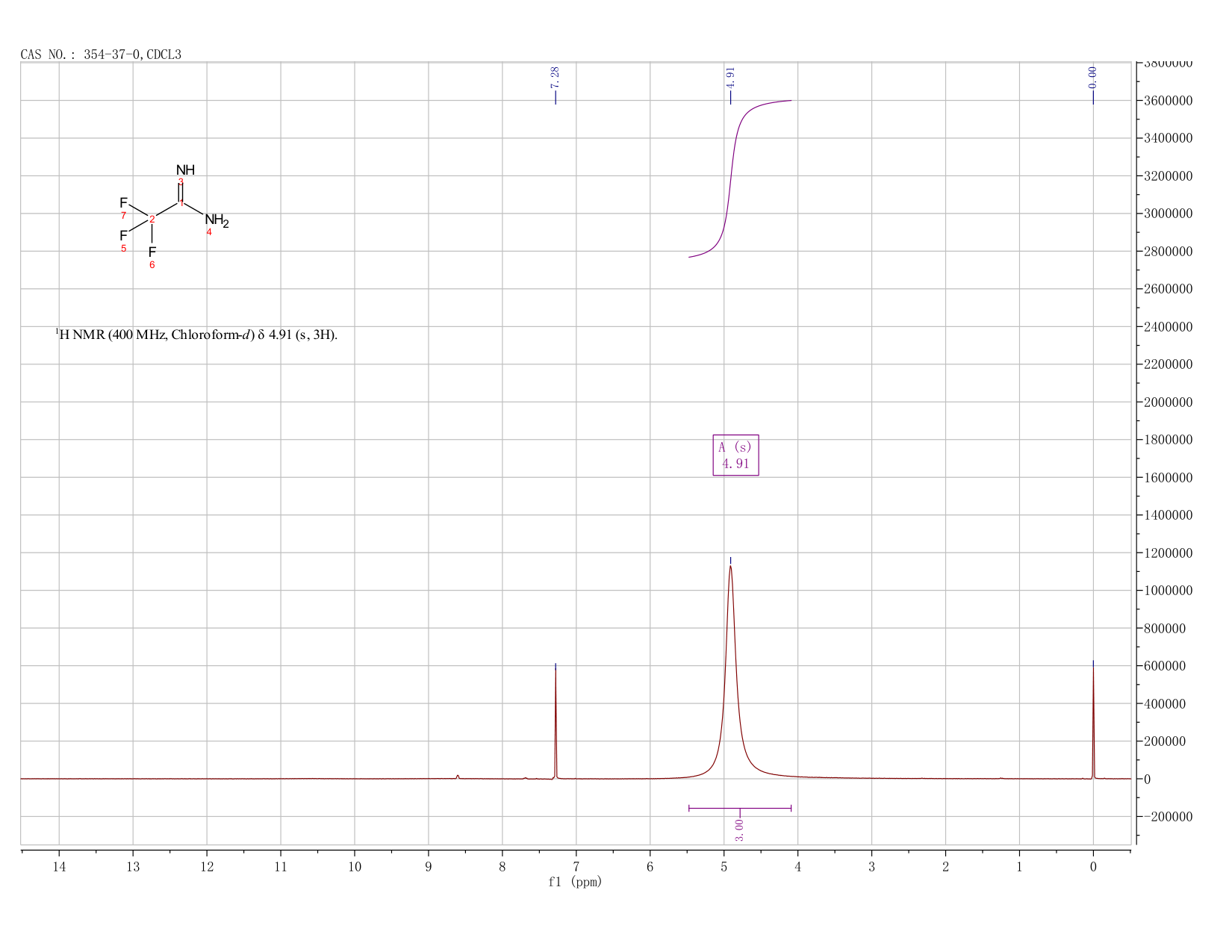This screenshot has height=952, width=1232.
Task: Click the 9 tick on ppm axis
Action: [x=429, y=867]
